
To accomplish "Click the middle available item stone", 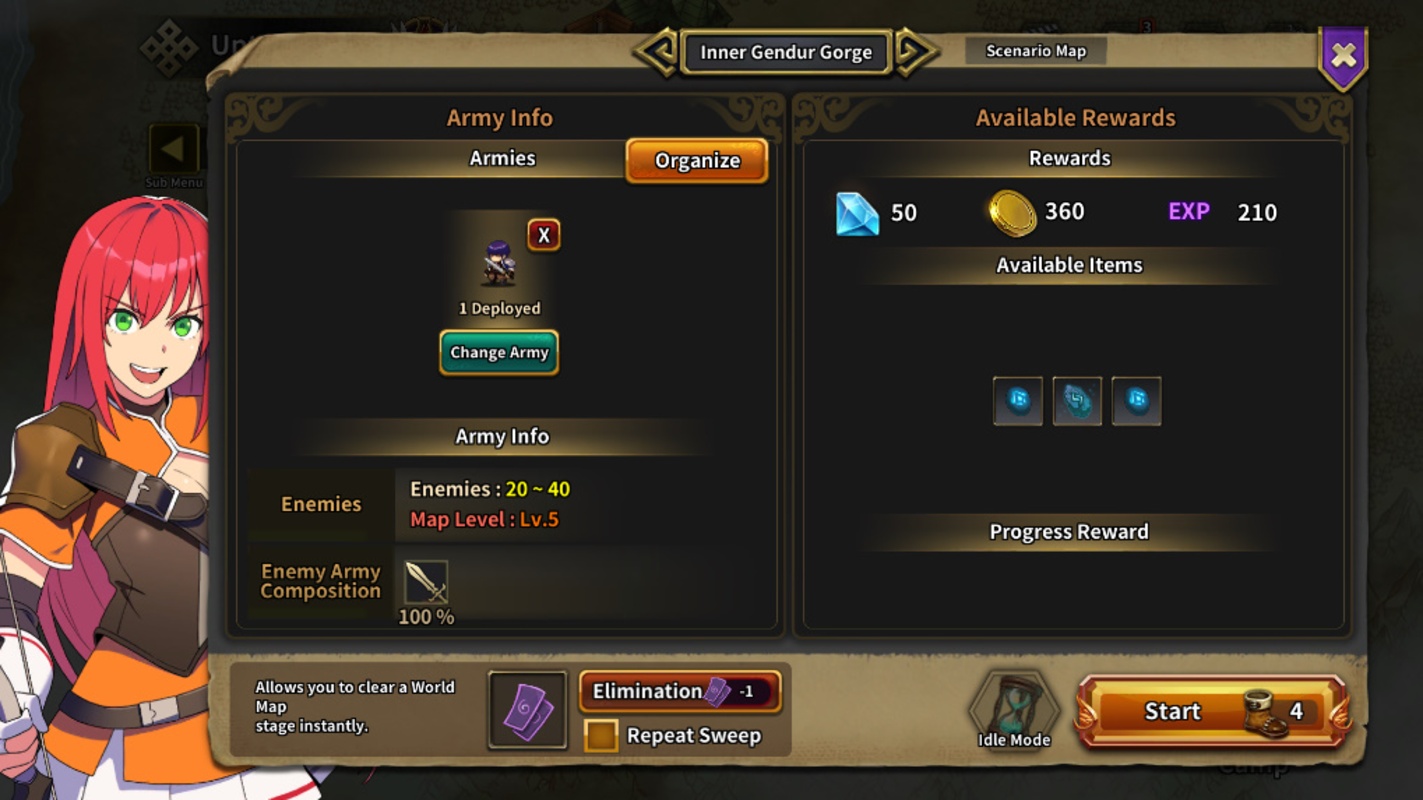I will pyautogui.click(x=1077, y=401).
